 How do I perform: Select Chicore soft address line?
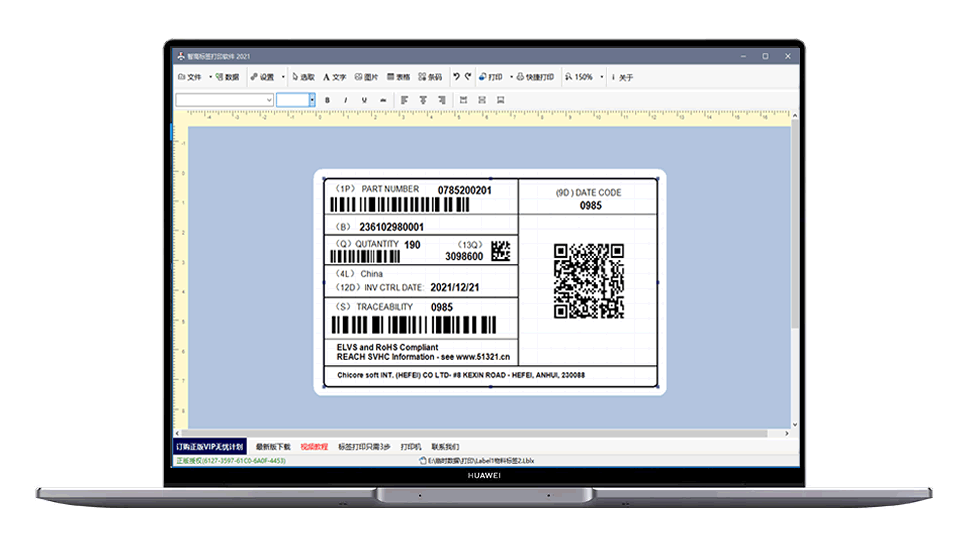[x=461, y=375]
